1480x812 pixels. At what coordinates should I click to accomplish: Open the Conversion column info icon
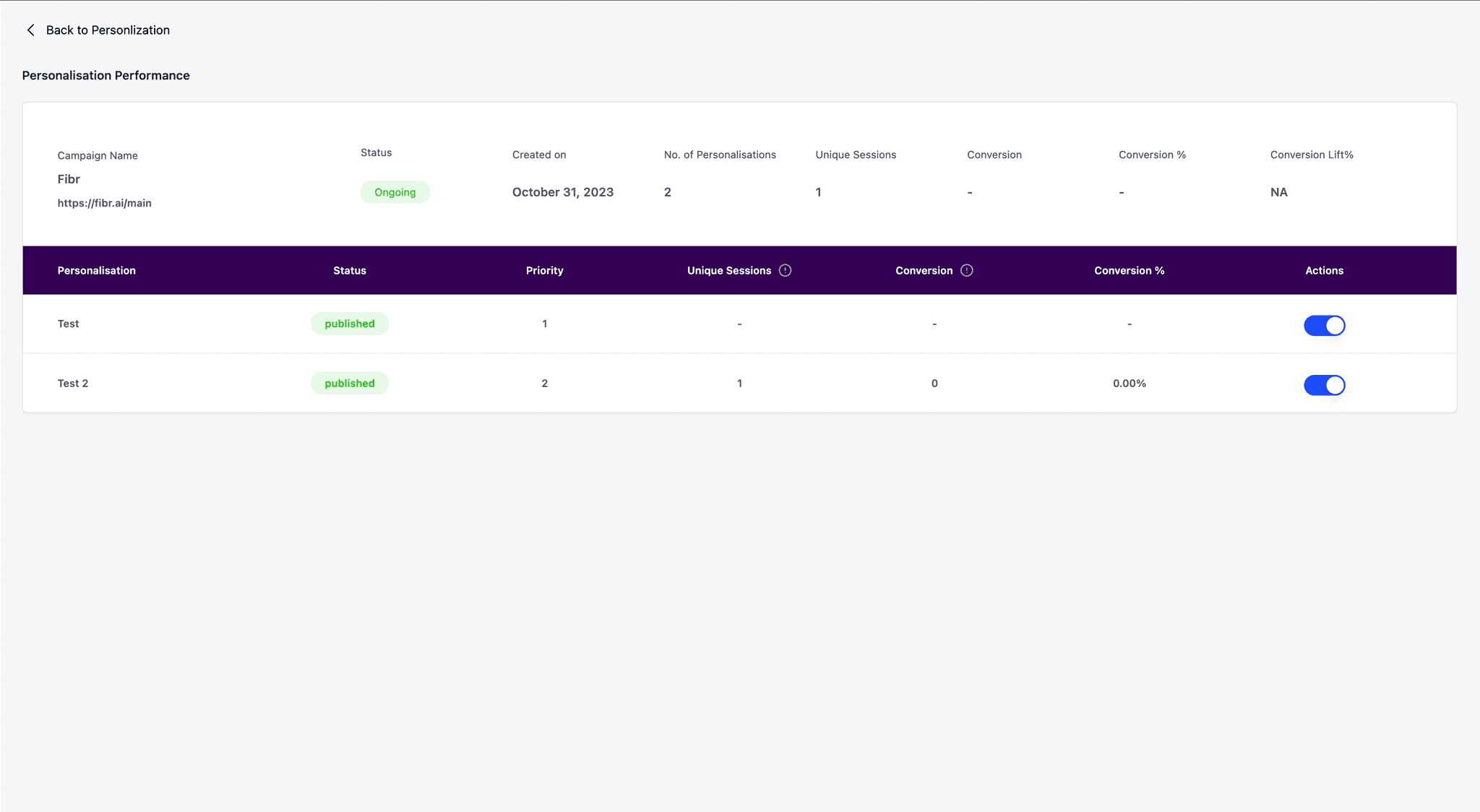point(967,270)
